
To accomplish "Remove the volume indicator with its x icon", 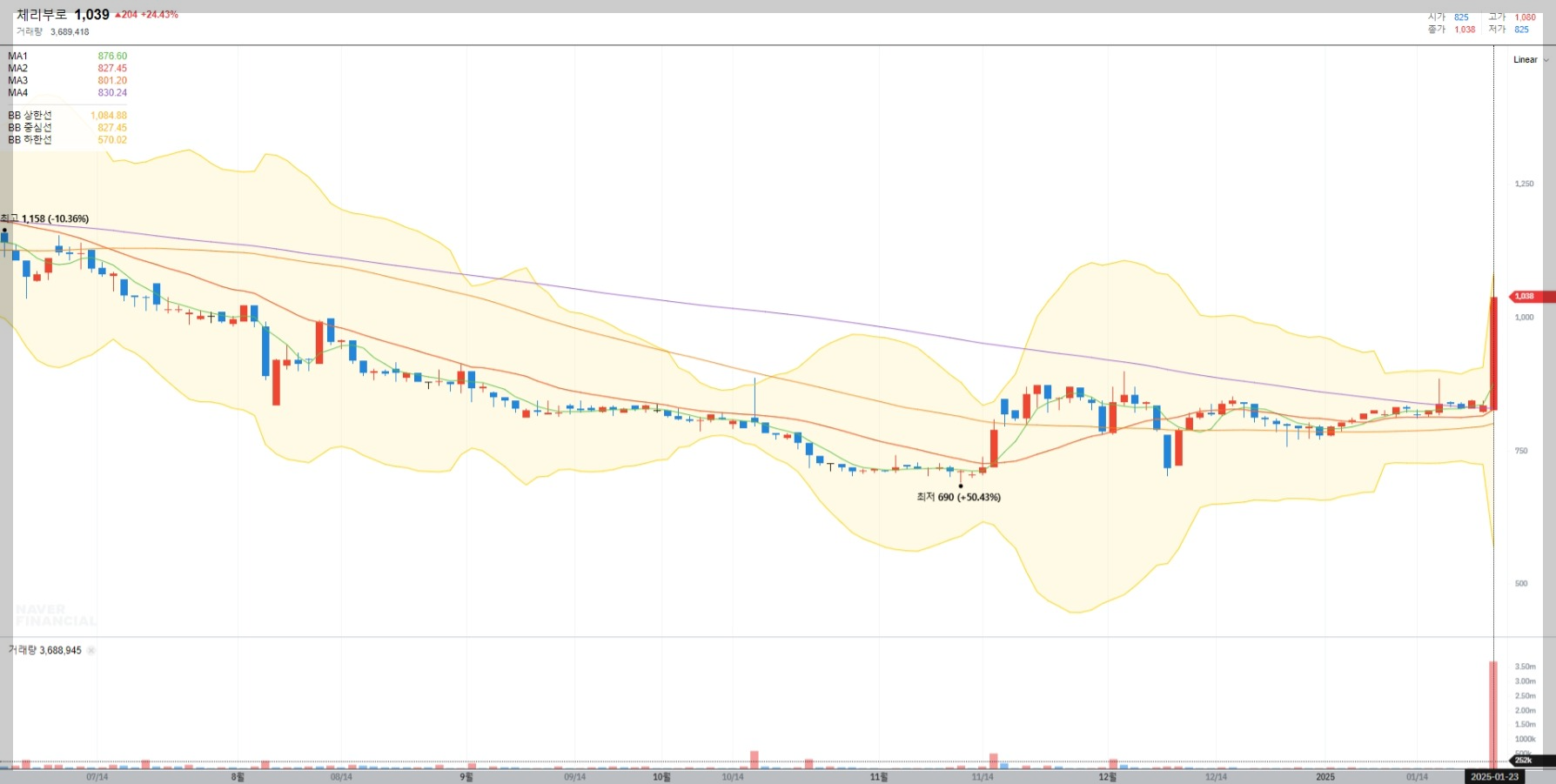I will [91, 650].
